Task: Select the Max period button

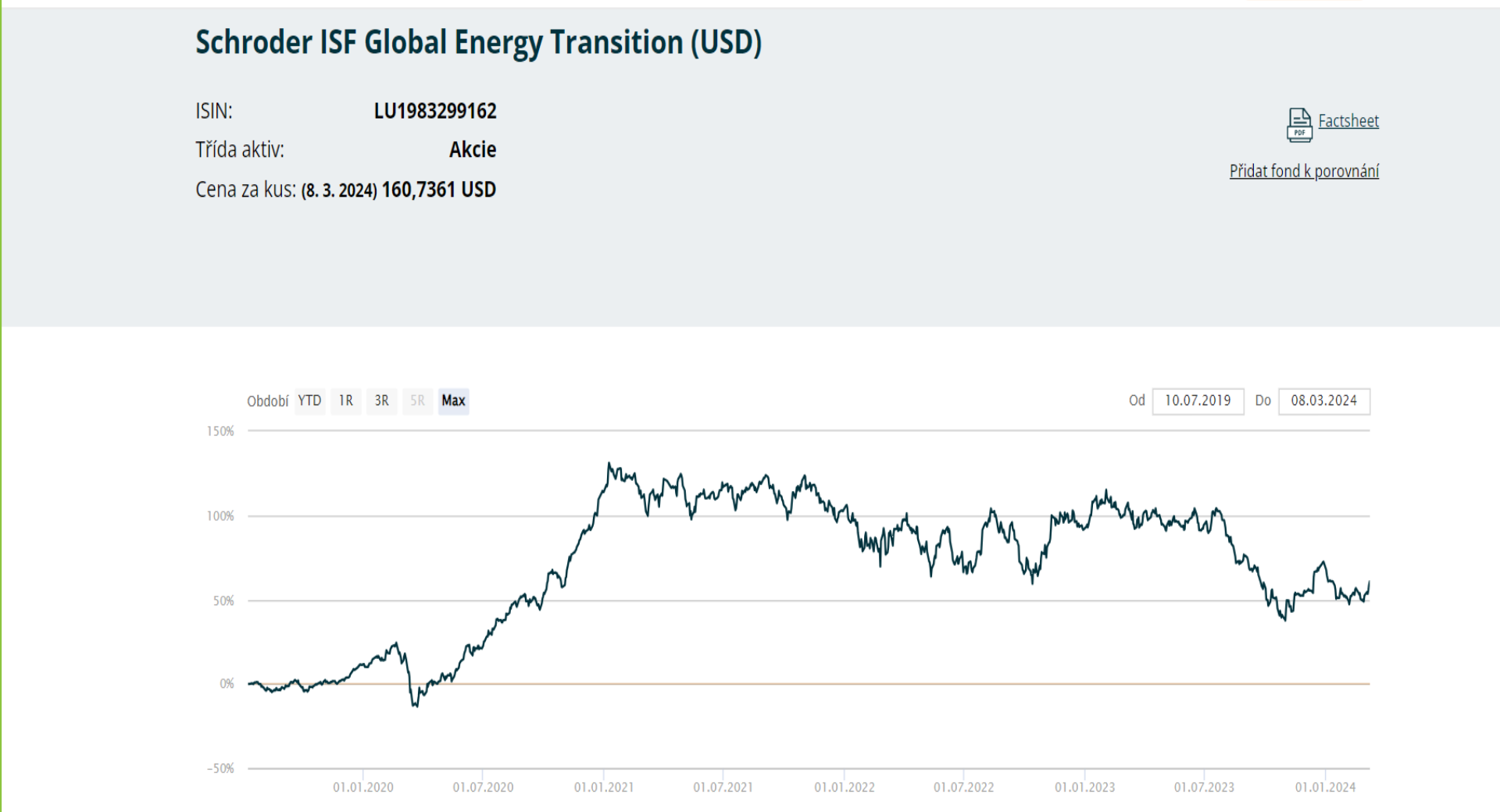Action: tap(453, 401)
